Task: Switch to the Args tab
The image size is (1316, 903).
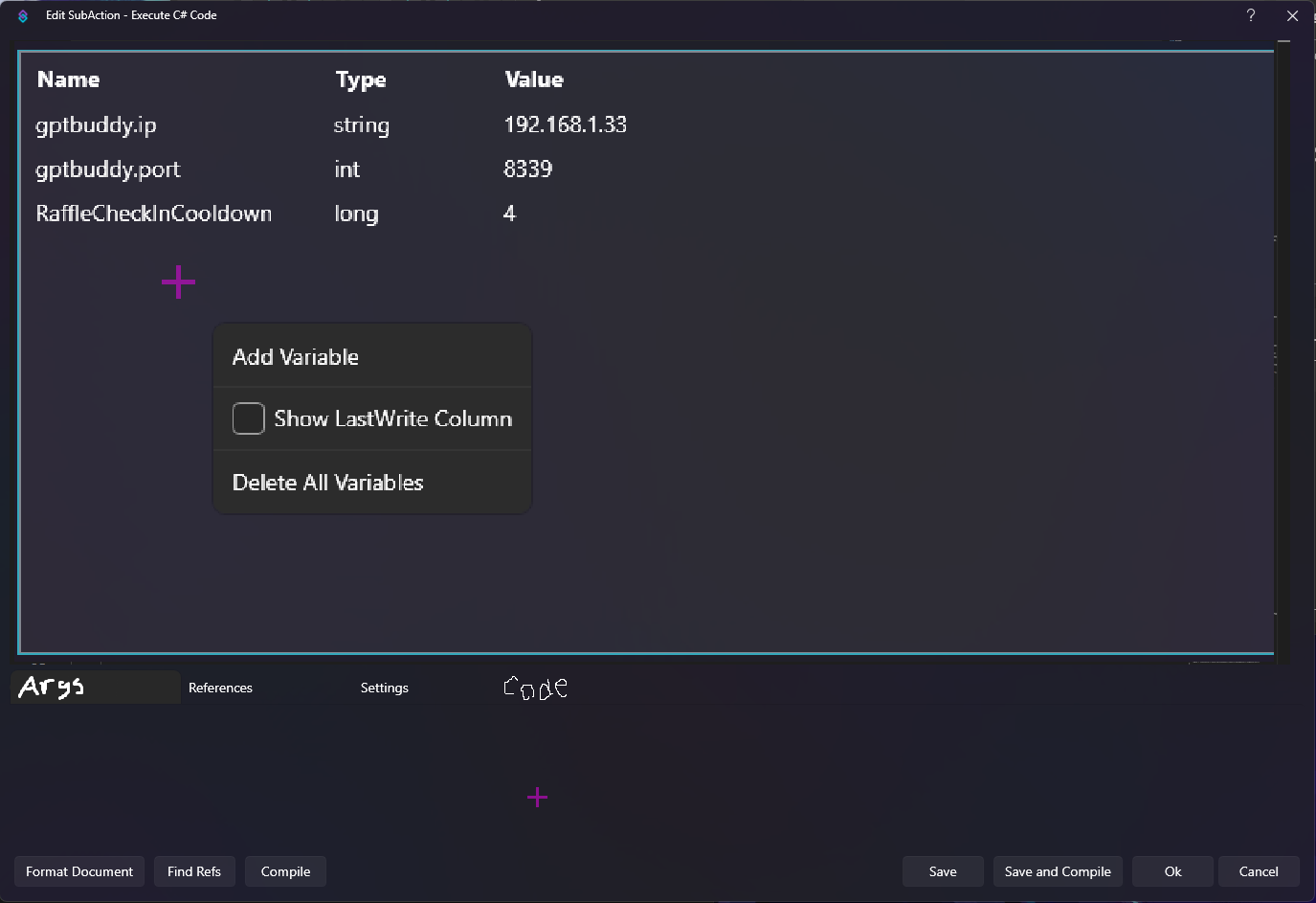Action: click(96, 687)
